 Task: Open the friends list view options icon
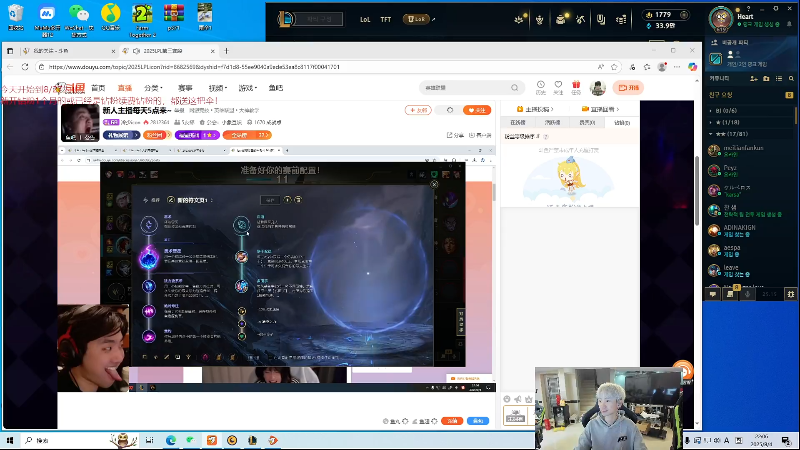pyautogui.click(x=779, y=79)
